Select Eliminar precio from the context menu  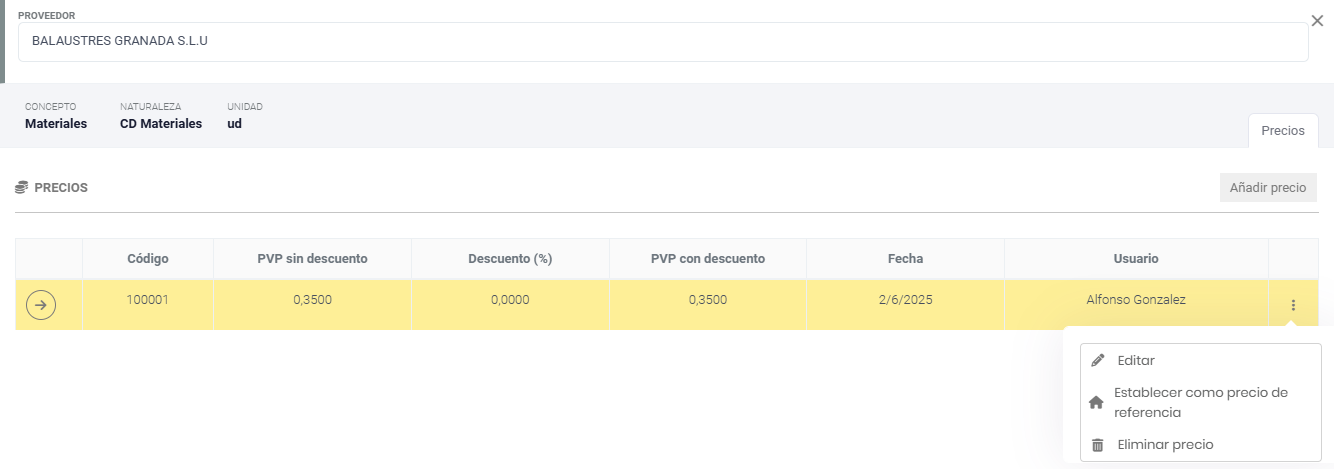1165,445
